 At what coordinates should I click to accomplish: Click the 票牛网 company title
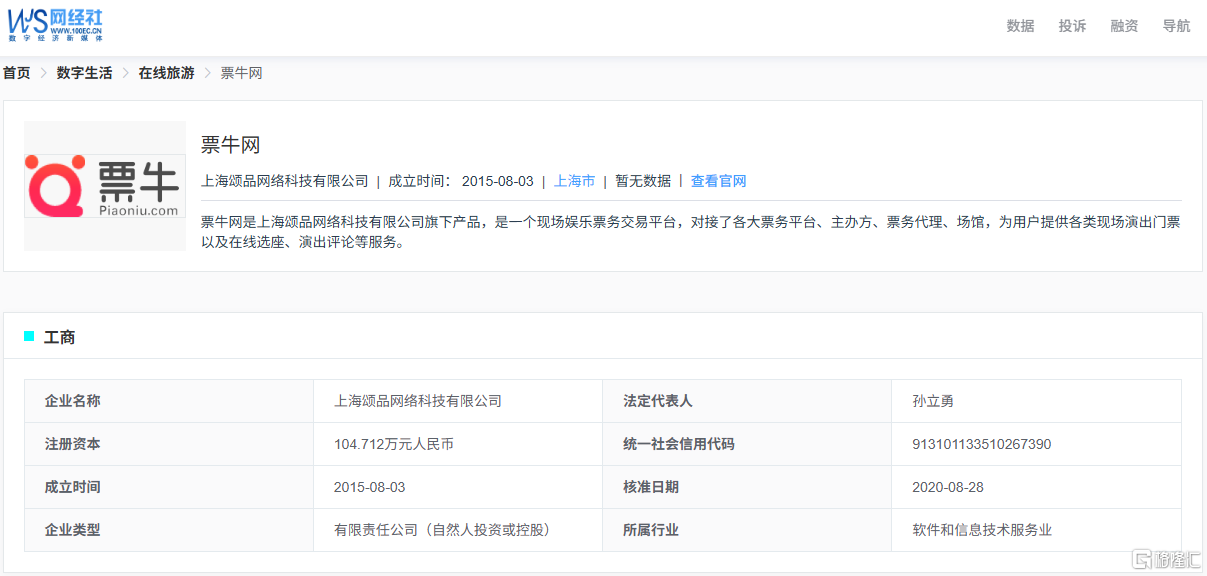pos(231,145)
